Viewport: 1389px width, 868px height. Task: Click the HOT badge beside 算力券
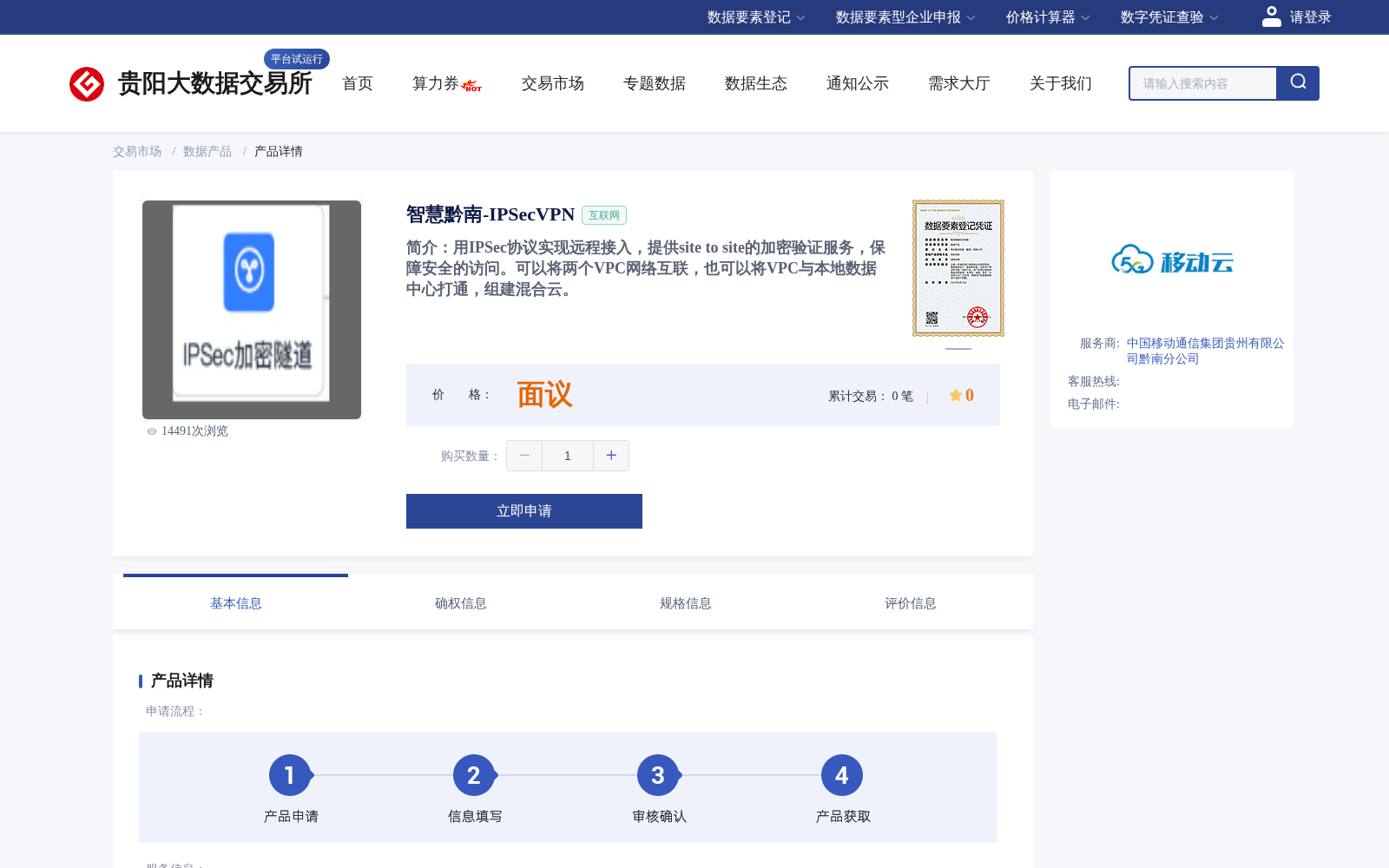pos(472,86)
